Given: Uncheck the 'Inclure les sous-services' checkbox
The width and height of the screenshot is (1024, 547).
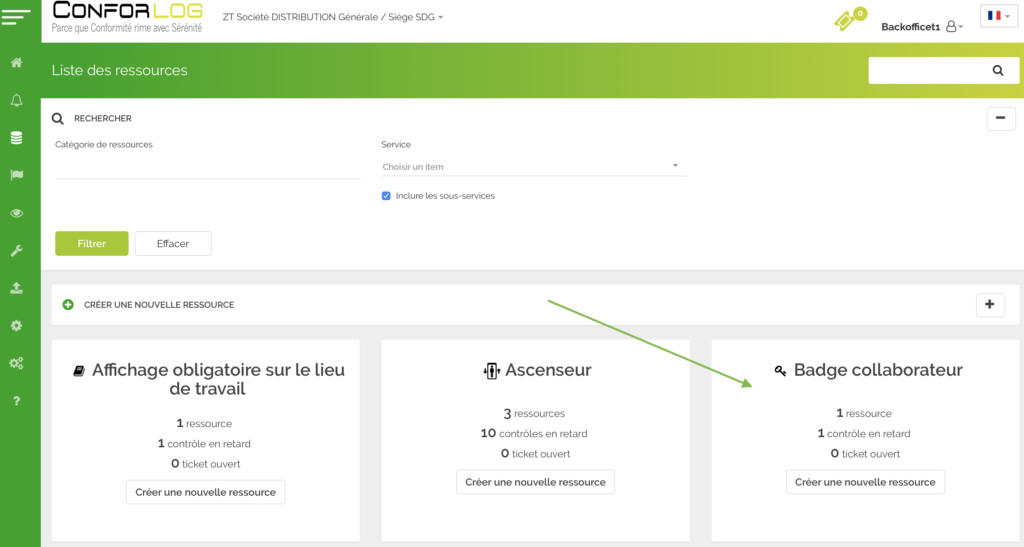Looking at the screenshot, I should coord(386,196).
